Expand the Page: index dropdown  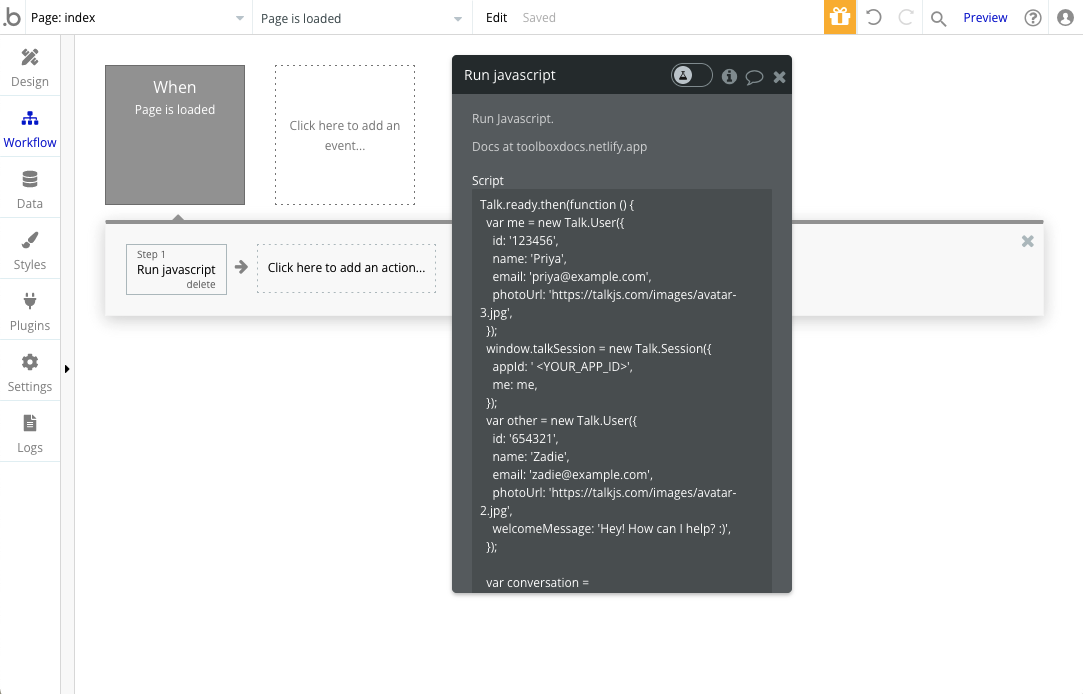pyautogui.click(x=137, y=18)
